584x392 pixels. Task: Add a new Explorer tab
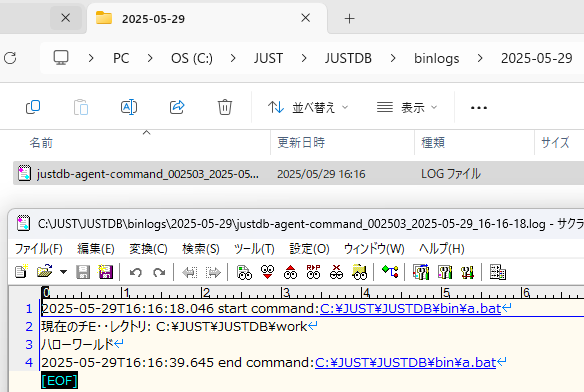[349, 19]
